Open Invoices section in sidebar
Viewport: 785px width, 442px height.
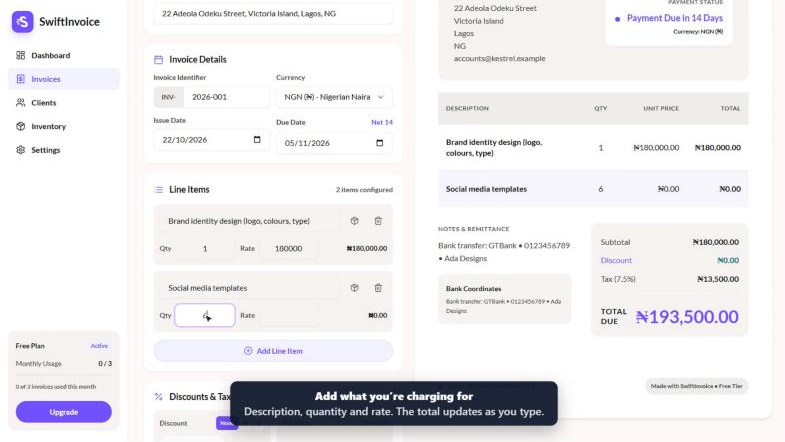click(x=64, y=79)
